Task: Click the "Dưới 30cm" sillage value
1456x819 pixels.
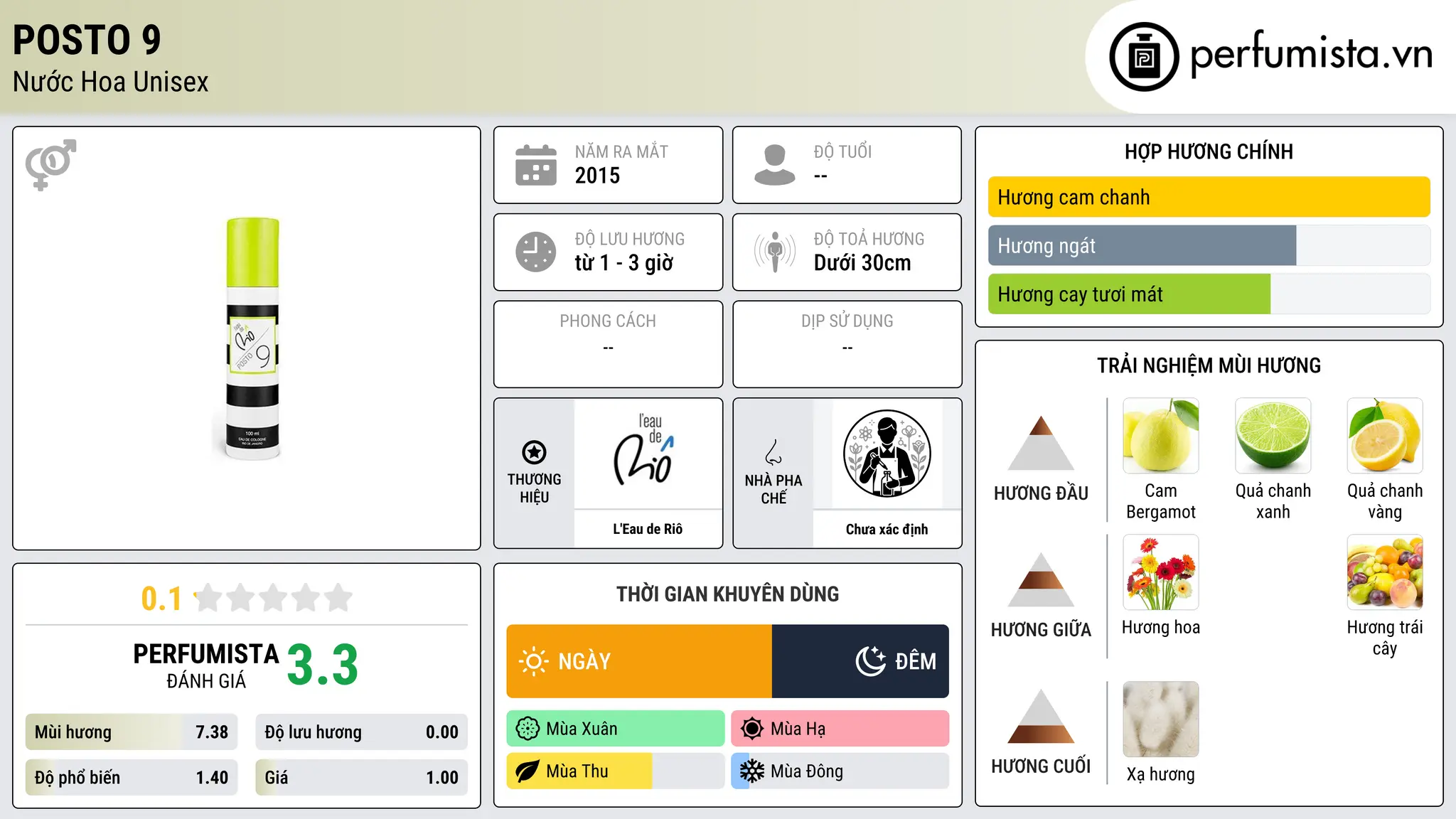Action: 862,263
